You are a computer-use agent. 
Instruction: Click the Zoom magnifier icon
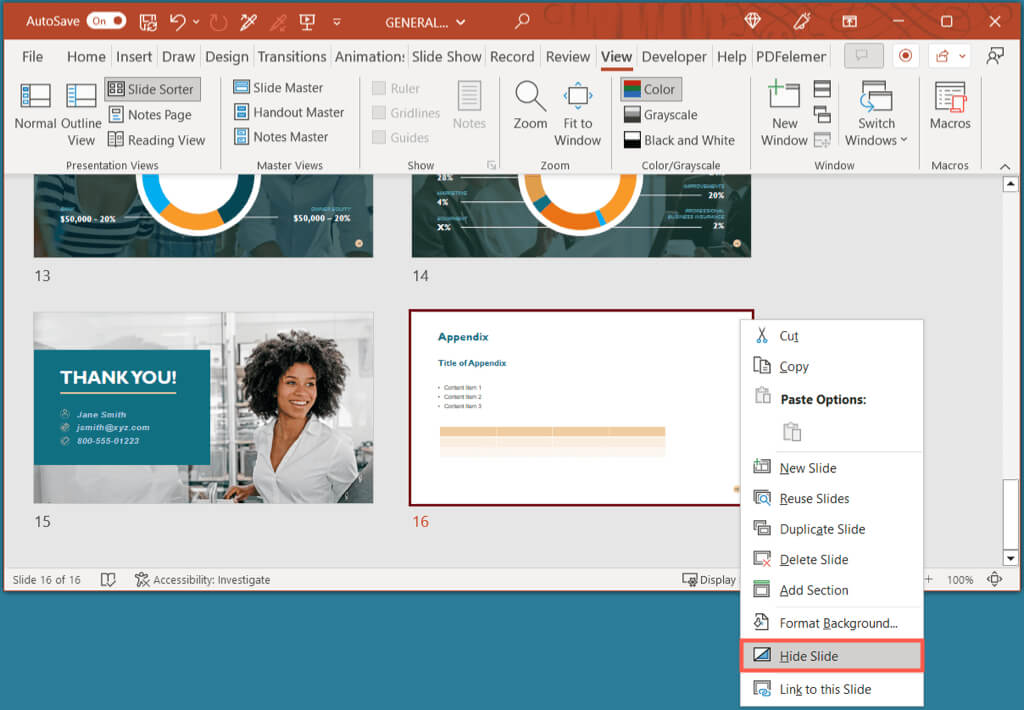click(530, 97)
